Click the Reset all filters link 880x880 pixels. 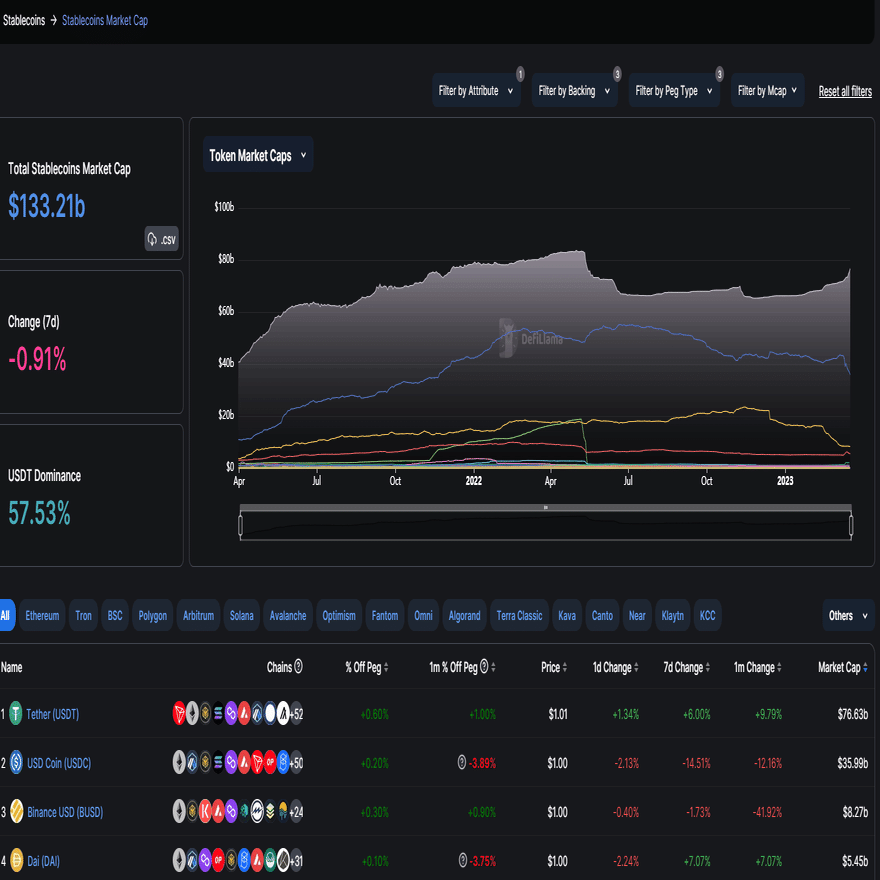click(x=845, y=90)
